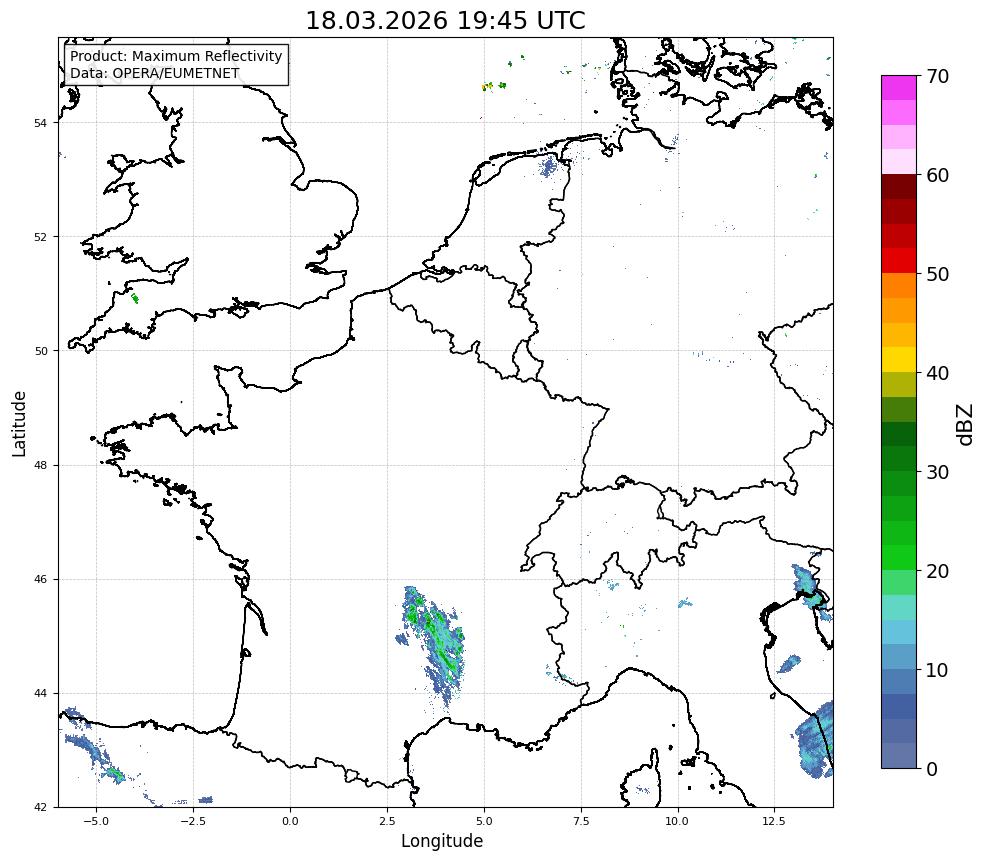985x860 pixels.
Task: Click the magenta swatch at top of colorbar
Action: pos(899,88)
